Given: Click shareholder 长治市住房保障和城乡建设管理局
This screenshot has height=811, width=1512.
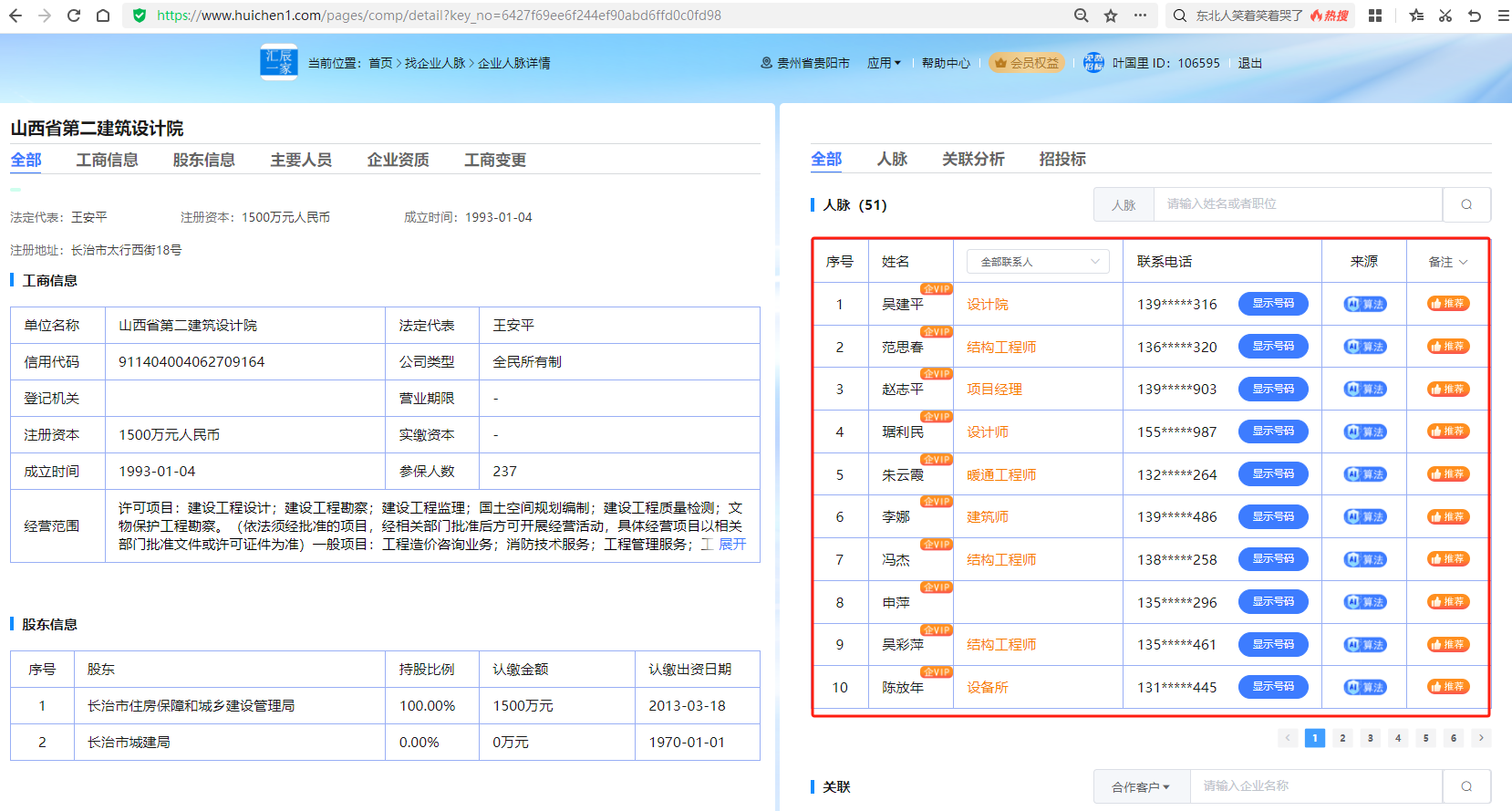Looking at the screenshot, I should click(191, 706).
